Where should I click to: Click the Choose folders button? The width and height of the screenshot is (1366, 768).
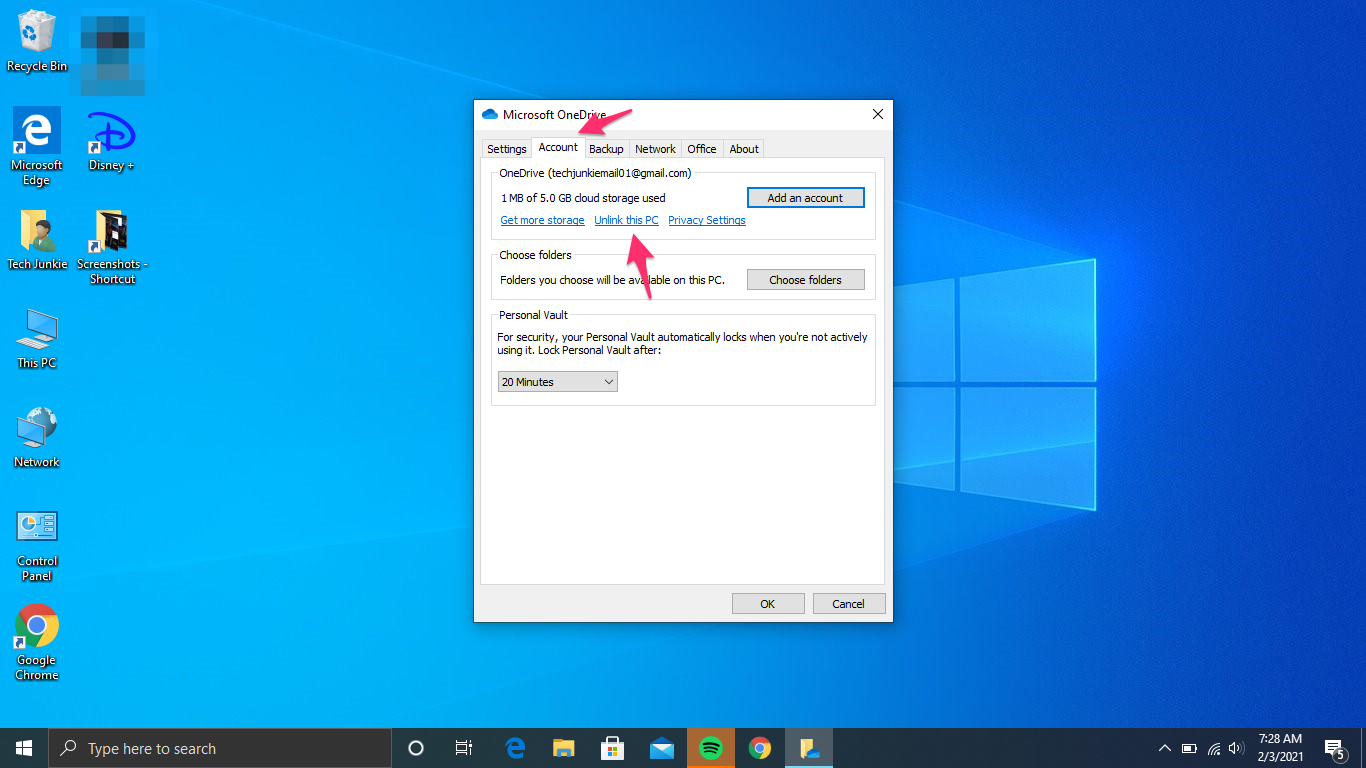pyautogui.click(x=805, y=280)
